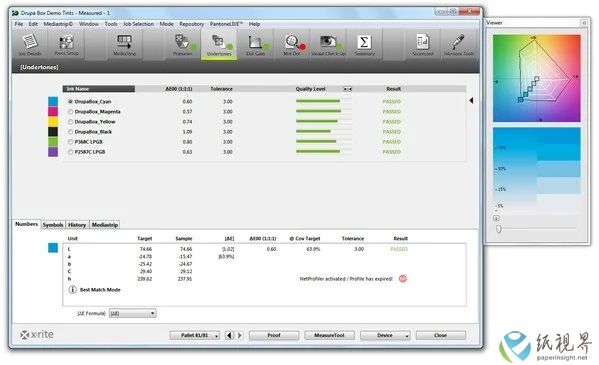Open the Scorecard toolbar icon
Viewport: 599px width, 365px height.
[423, 45]
